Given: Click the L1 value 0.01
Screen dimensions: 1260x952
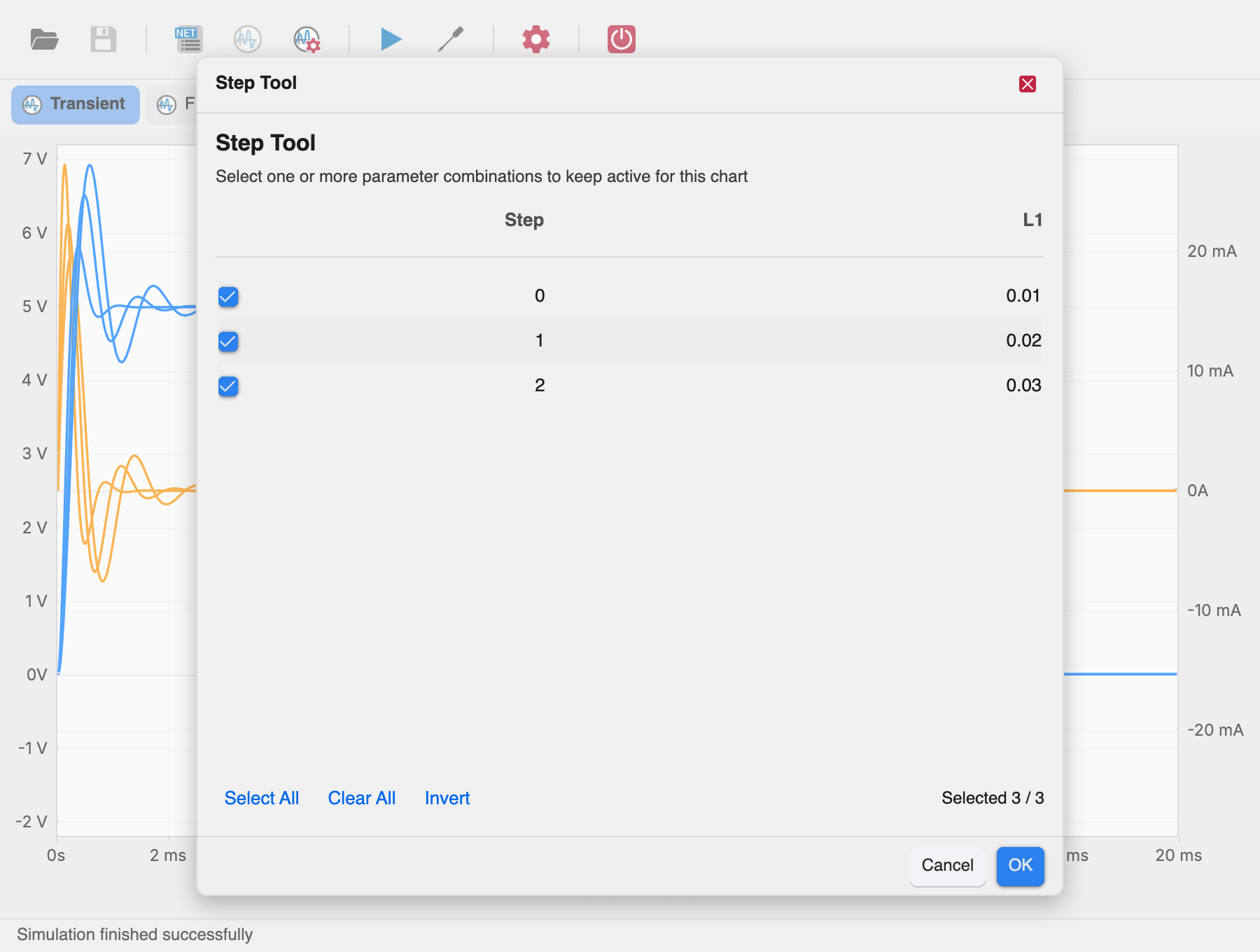Looking at the screenshot, I should pyautogui.click(x=1023, y=295).
